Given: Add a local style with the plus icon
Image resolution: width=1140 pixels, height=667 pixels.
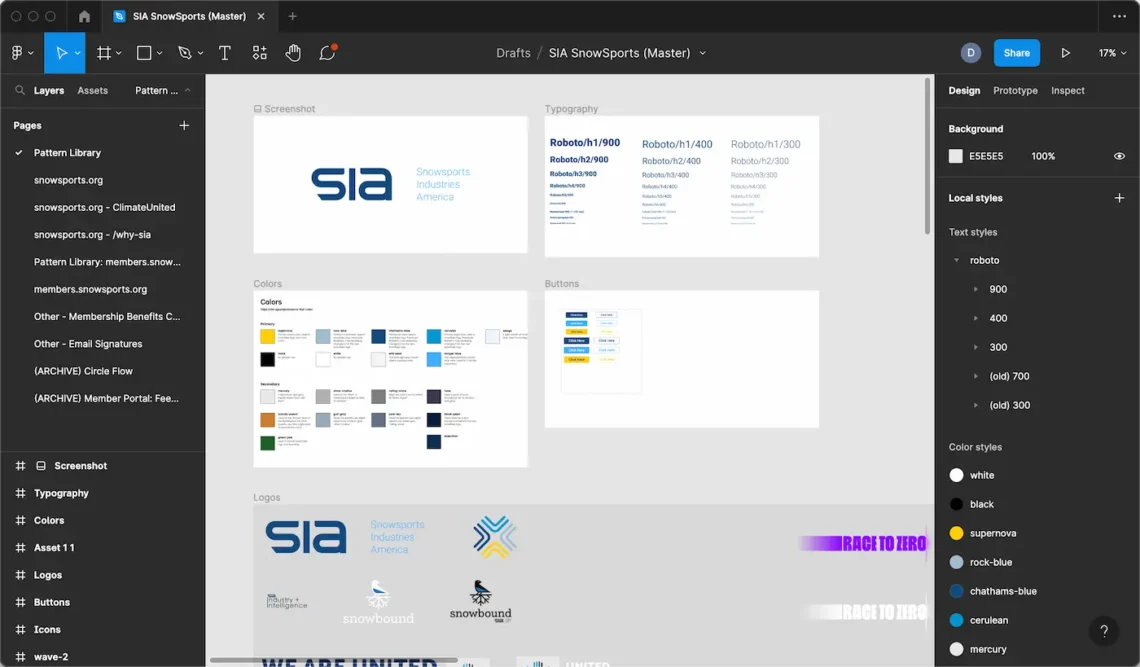Looking at the screenshot, I should click(x=1119, y=198).
